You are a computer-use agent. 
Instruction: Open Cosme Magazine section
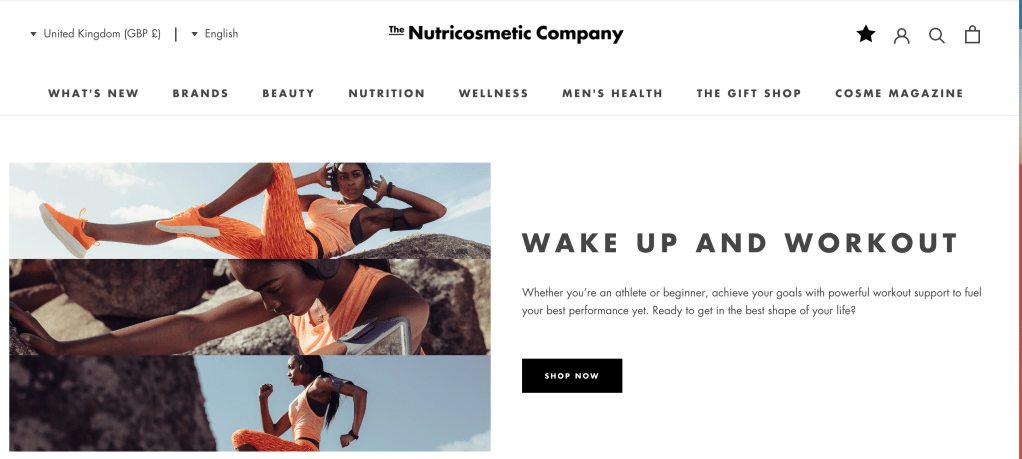point(899,93)
